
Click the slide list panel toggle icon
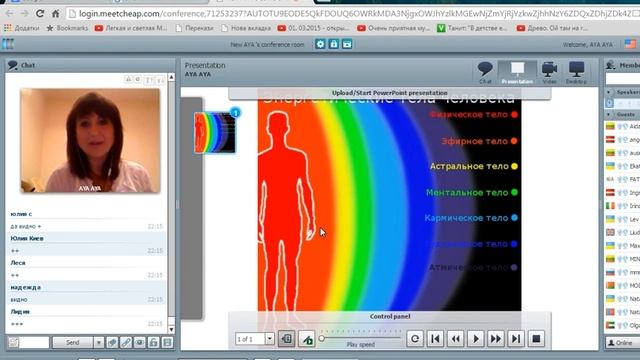click(x=287, y=339)
